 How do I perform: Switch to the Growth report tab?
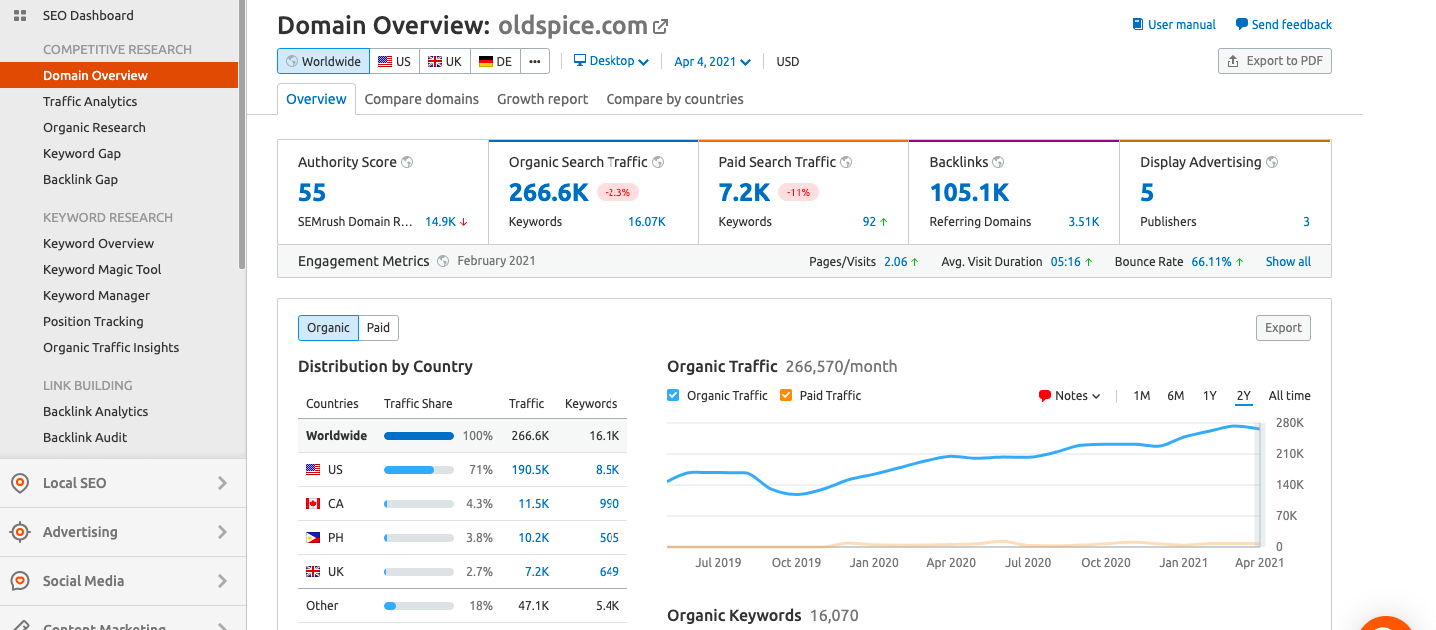pos(543,99)
